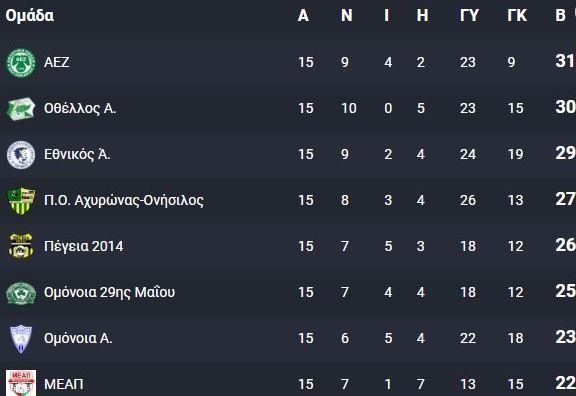576x396 pixels.
Task: Open the ΑΕΖ team name link
Action: (x=57, y=62)
